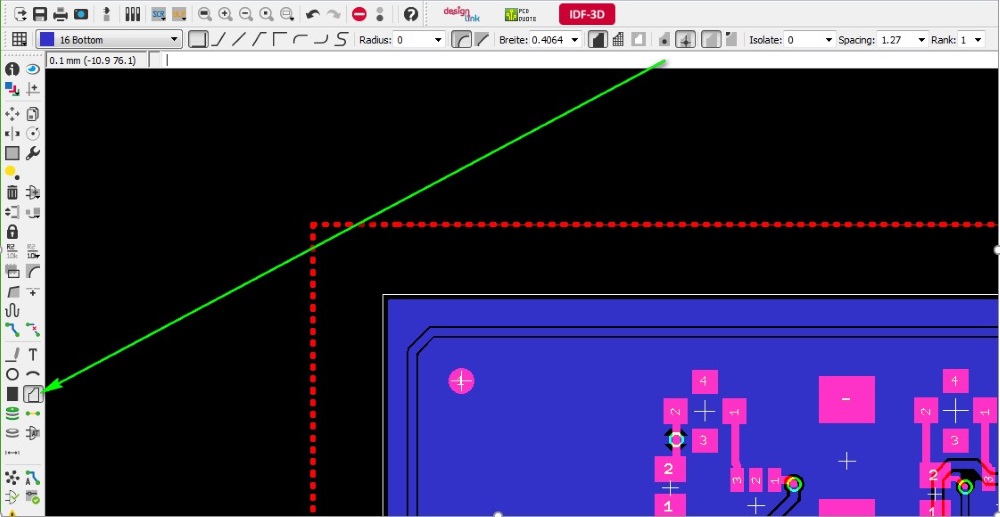
Task: Set polygon pour to hatch
Action: [x=617, y=40]
